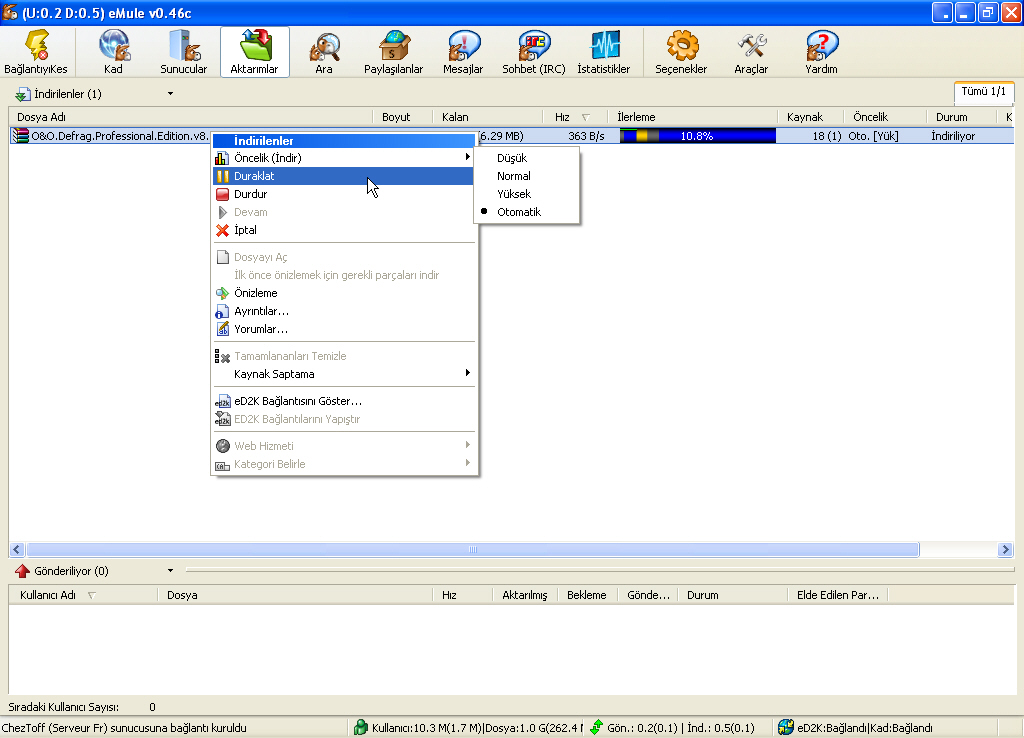Click the Dosya Adı column header
The height and width of the screenshot is (738, 1024).
point(191,117)
